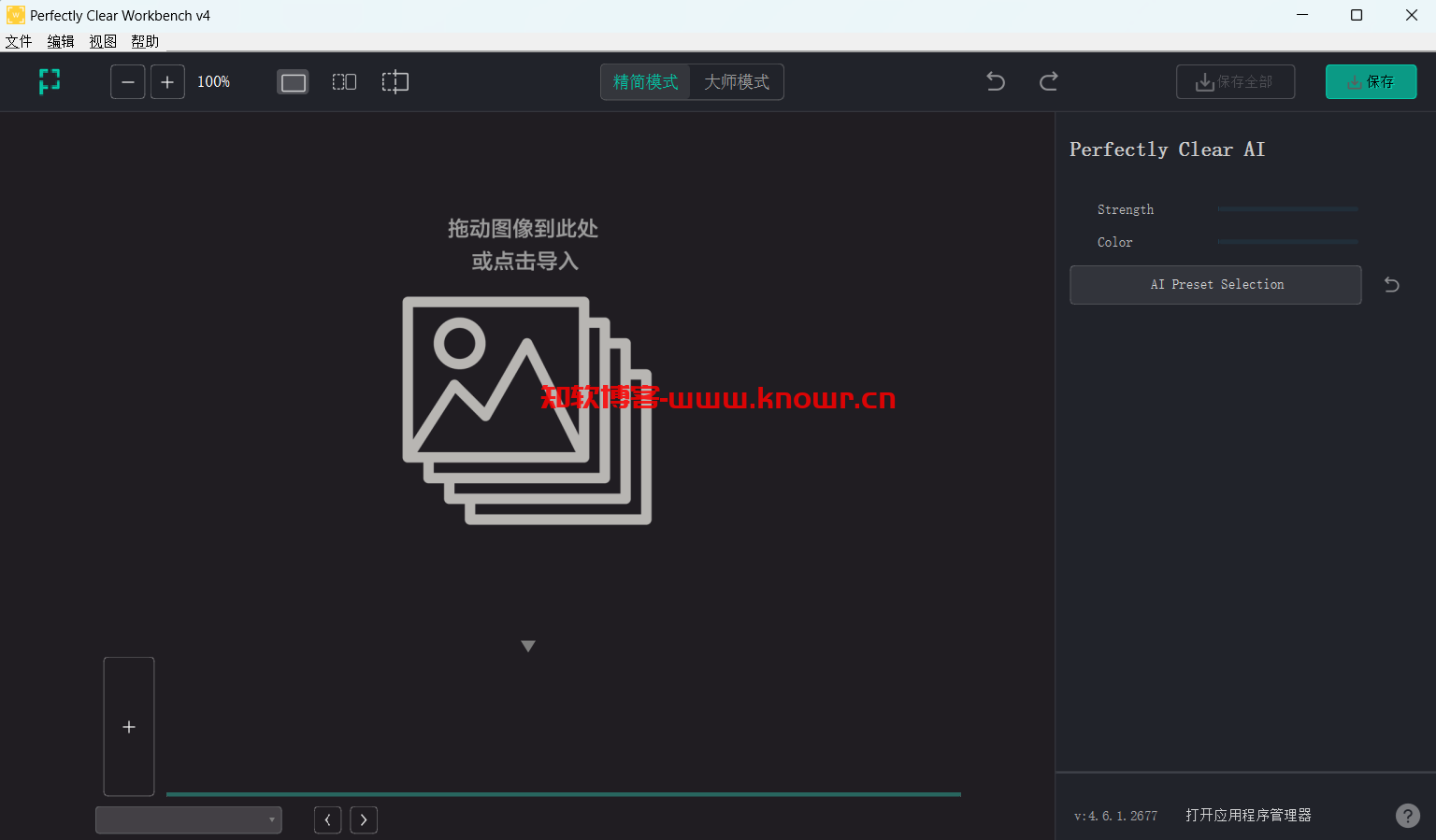Viewport: 1436px width, 840px height.
Task: Minimize the Workbench window
Action: [1303, 15]
